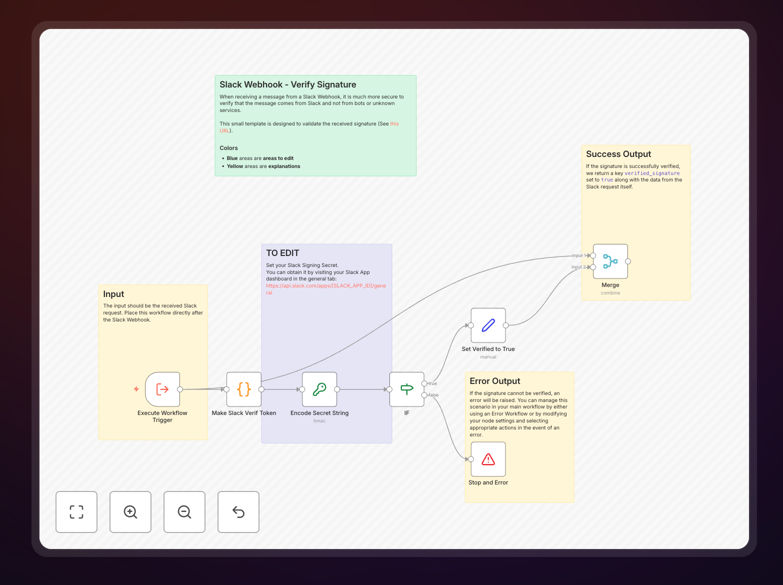783x585 pixels.
Task: Click the Merge node label
Action: click(x=610, y=285)
